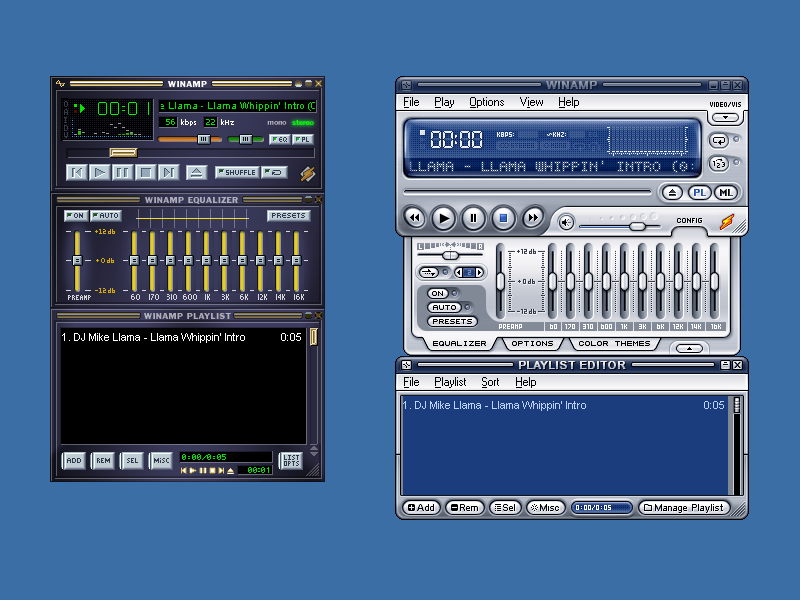
Task: Open PRESETS in classic Winamp Equalizer
Action: pos(288,215)
